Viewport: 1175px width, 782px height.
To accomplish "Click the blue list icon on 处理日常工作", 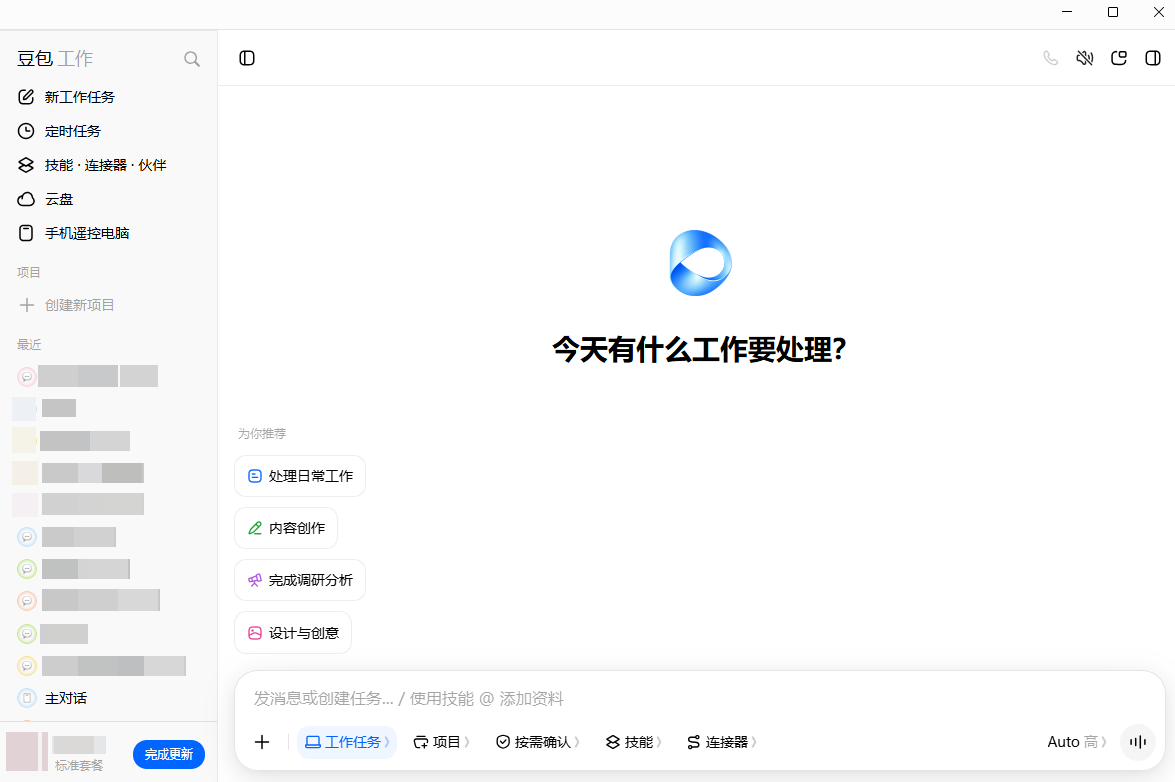I will [255, 476].
